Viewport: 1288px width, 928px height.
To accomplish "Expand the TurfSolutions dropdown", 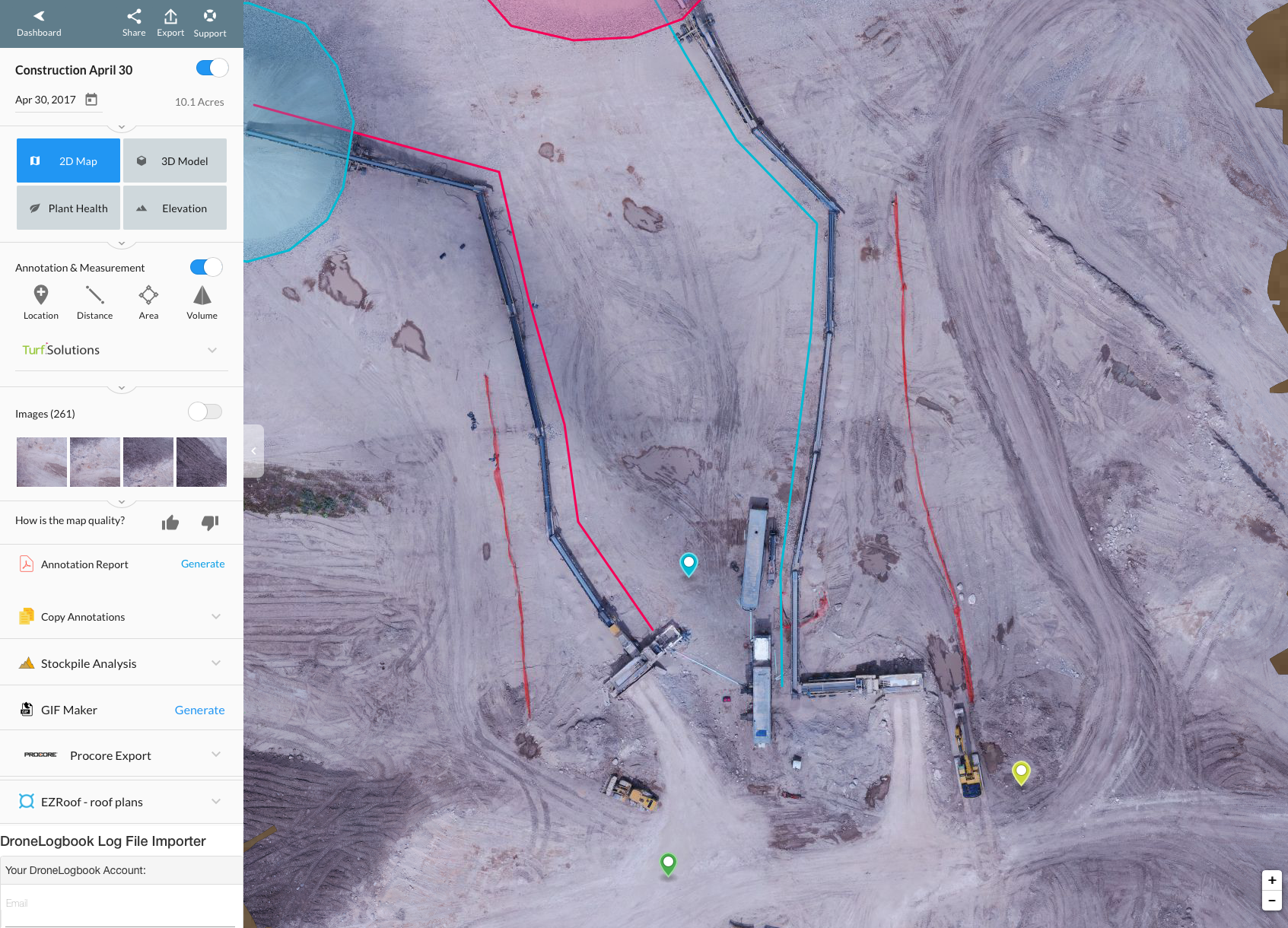I will click(x=212, y=350).
